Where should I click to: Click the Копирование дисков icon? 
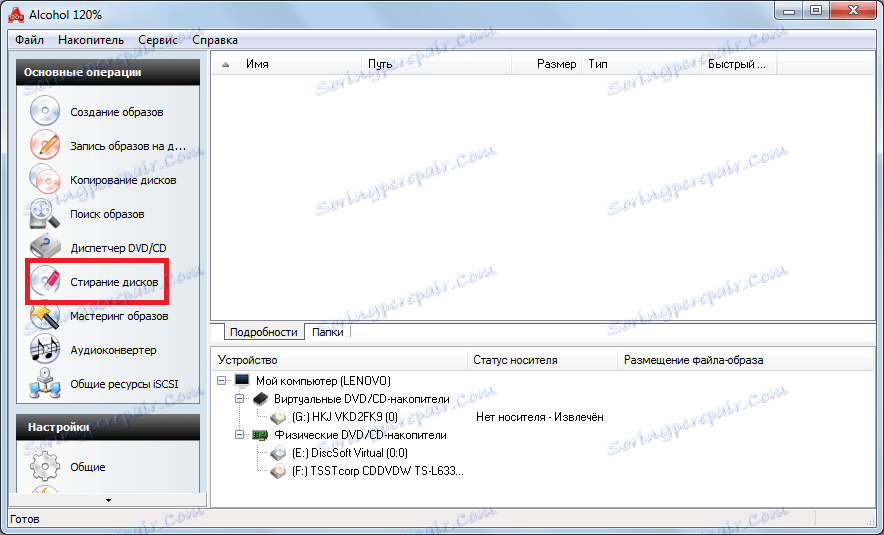pos(45,179)
